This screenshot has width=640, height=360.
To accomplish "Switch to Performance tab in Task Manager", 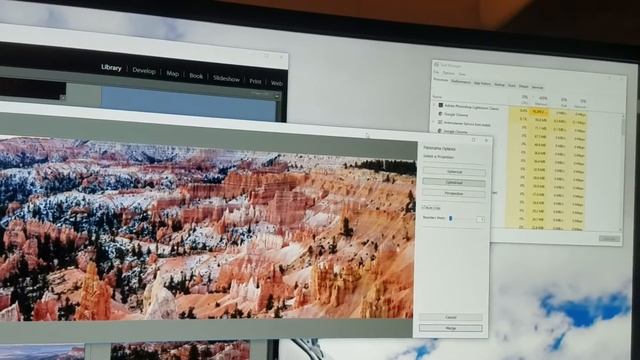I will coord(461,82).
